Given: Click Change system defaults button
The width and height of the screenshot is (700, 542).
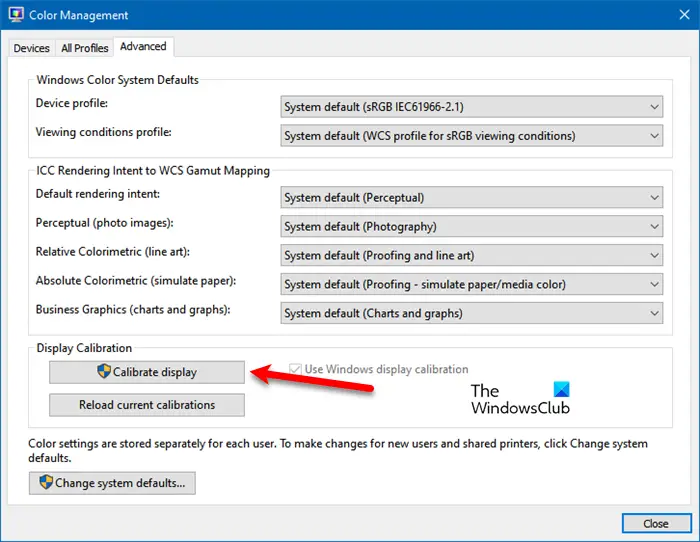Looking at the screenshot, I should tap(112, 483).
